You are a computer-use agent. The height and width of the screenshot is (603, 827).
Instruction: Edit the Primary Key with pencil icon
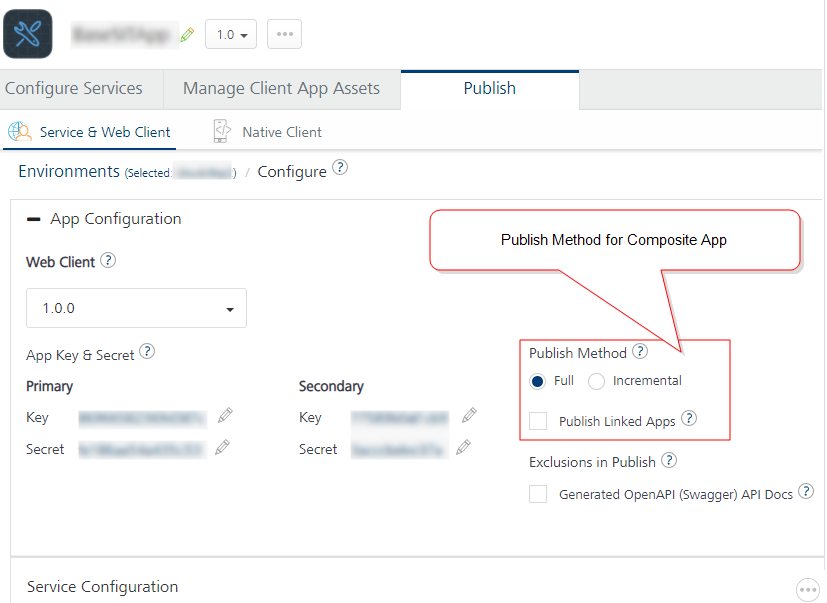tap(226, 415)
